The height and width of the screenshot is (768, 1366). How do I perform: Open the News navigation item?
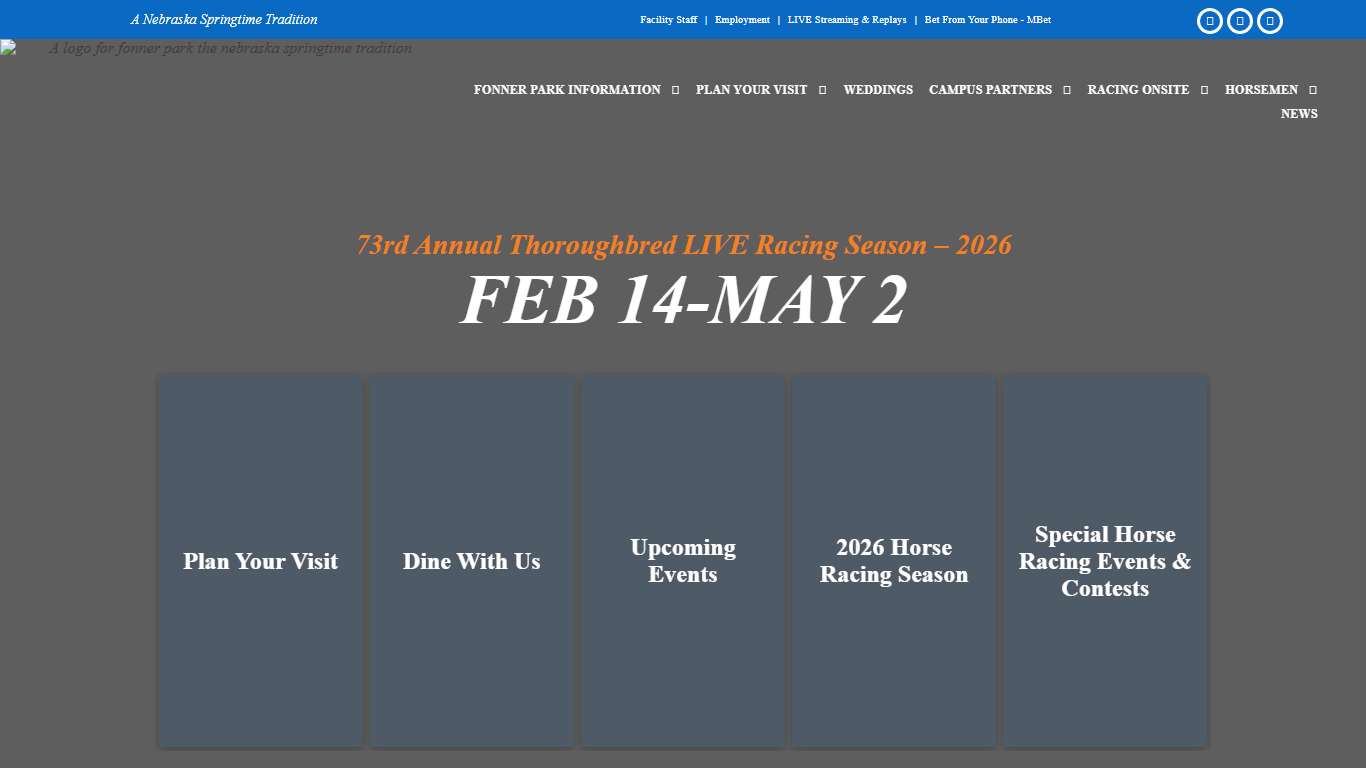pos(1299,114)
